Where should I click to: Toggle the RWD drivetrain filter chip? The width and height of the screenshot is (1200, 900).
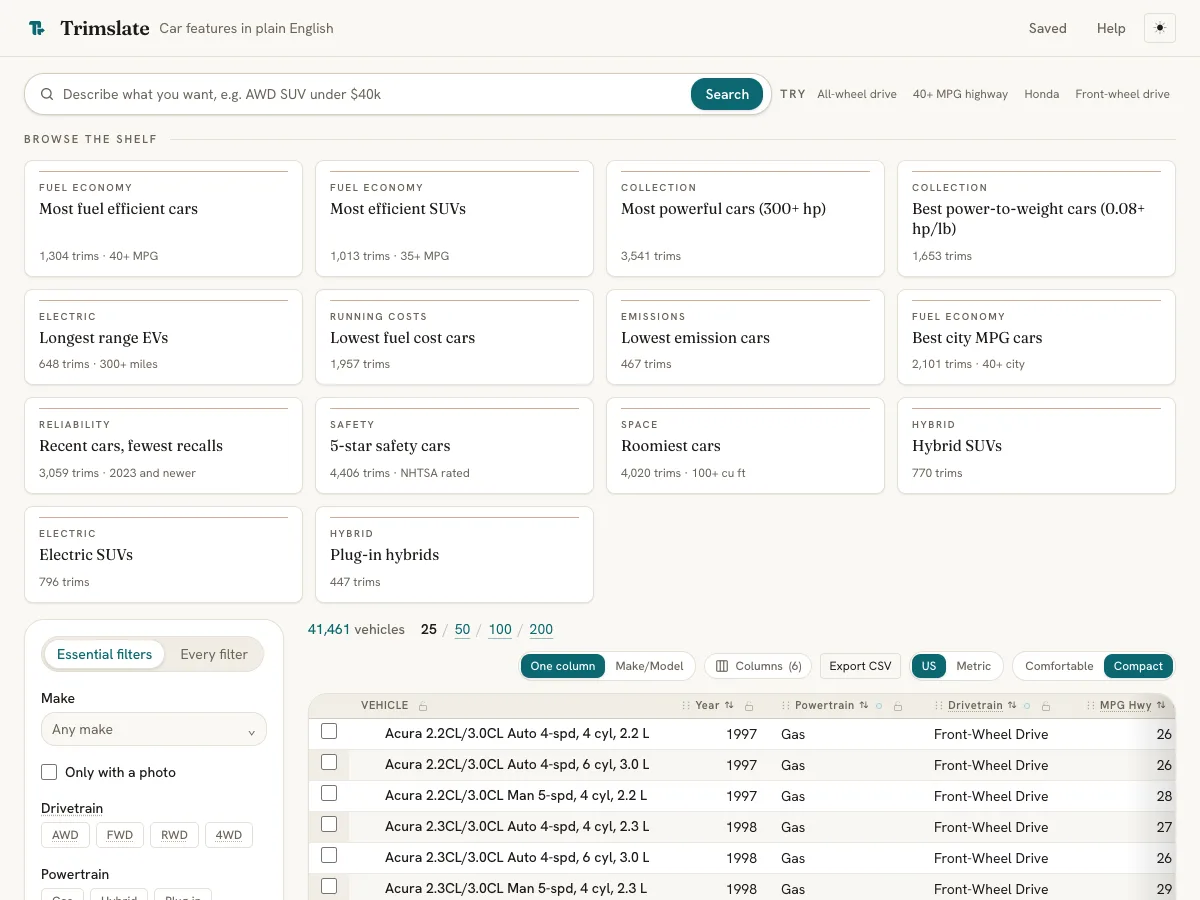174,835
